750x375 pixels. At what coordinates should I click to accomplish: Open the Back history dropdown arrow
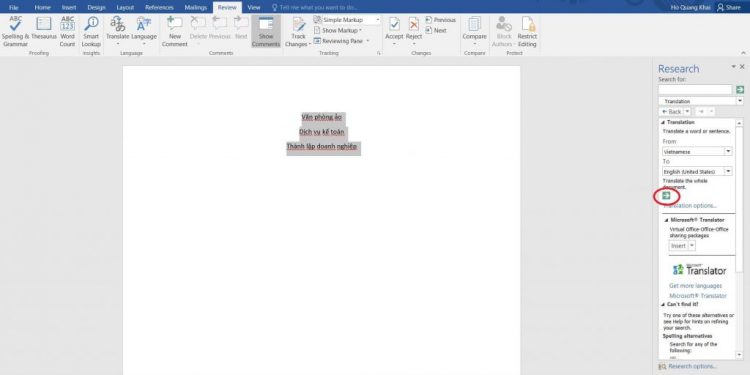click(687, 111)
